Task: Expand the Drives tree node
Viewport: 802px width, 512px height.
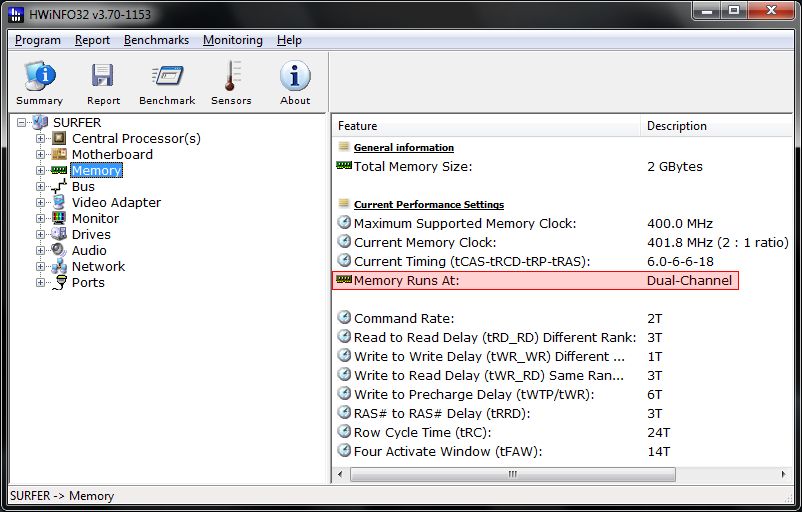Action: point(41,234)
